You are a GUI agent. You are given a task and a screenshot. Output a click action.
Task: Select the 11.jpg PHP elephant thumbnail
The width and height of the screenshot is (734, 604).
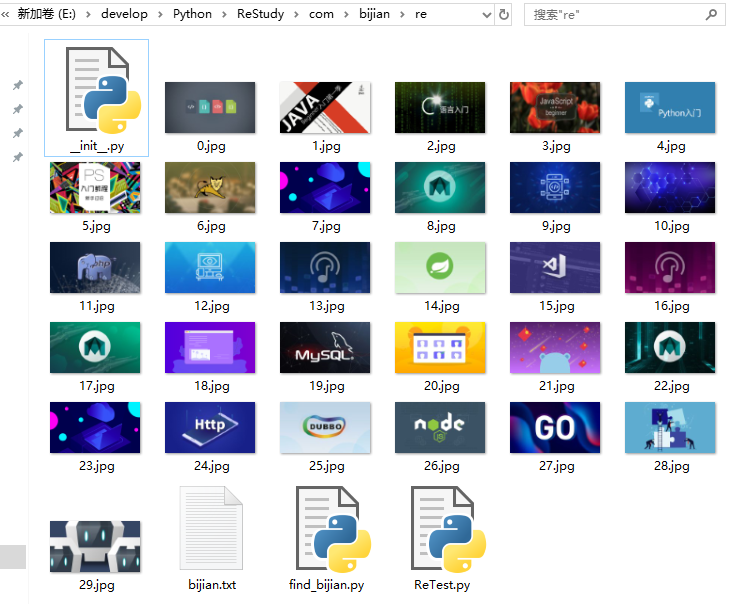[x=95, y=267]
